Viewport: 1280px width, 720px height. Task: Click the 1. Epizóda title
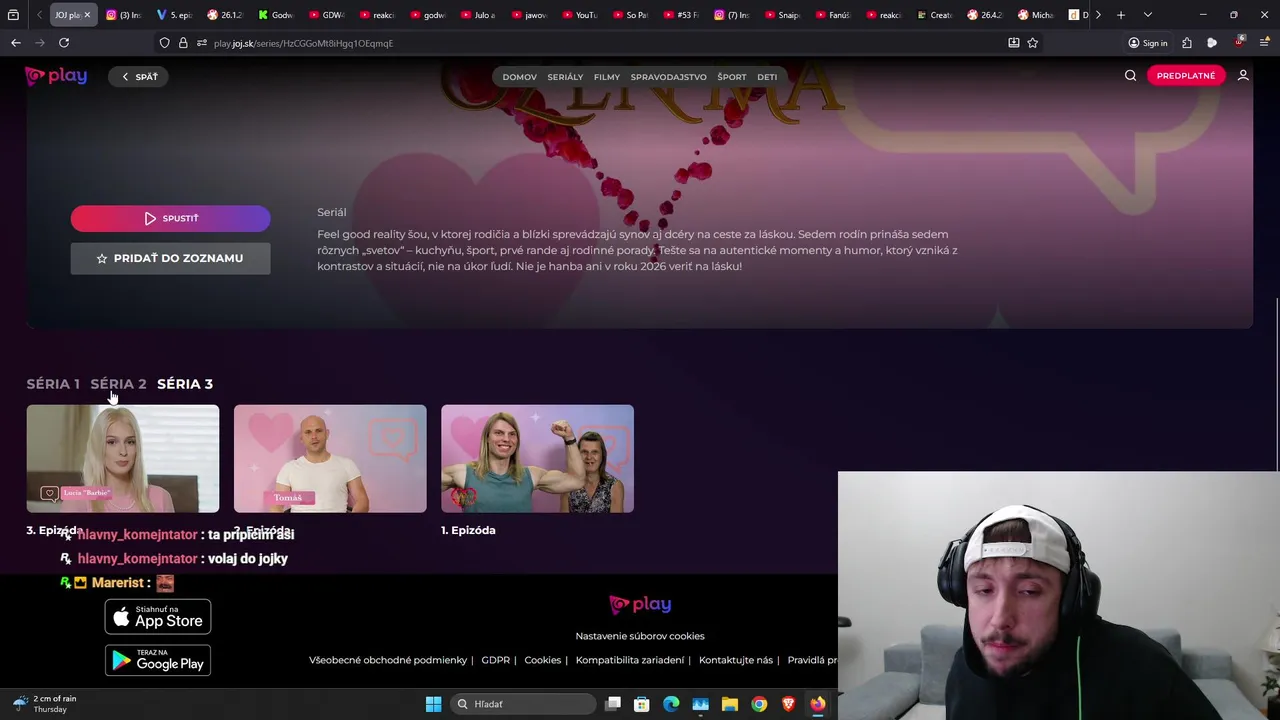click(x=468, y=530)
